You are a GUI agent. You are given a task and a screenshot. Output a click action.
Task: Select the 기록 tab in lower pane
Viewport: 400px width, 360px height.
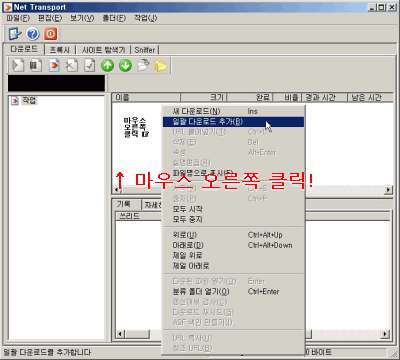coord(124,204)
